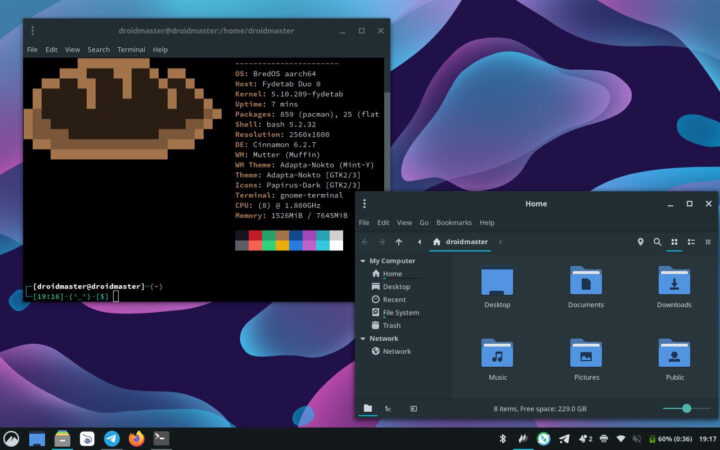
Task: Select File System in the sidebar
Action: pos(400,312)
